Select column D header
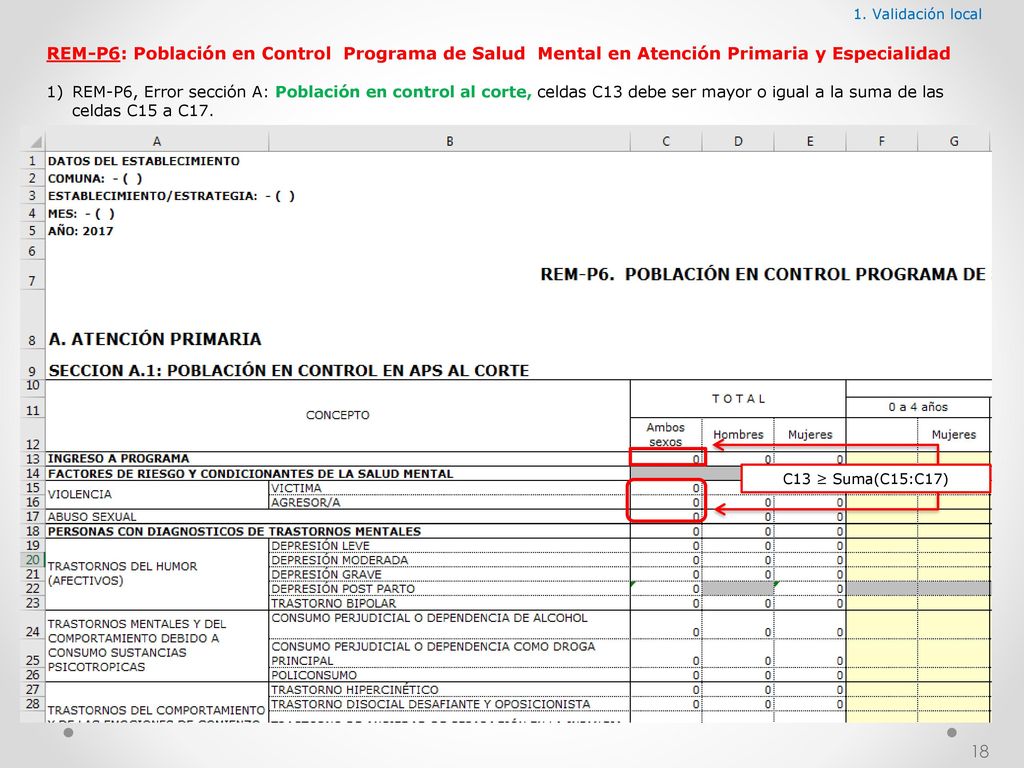The height and width of the screenshot is (768, 1024). pos(738,141)
